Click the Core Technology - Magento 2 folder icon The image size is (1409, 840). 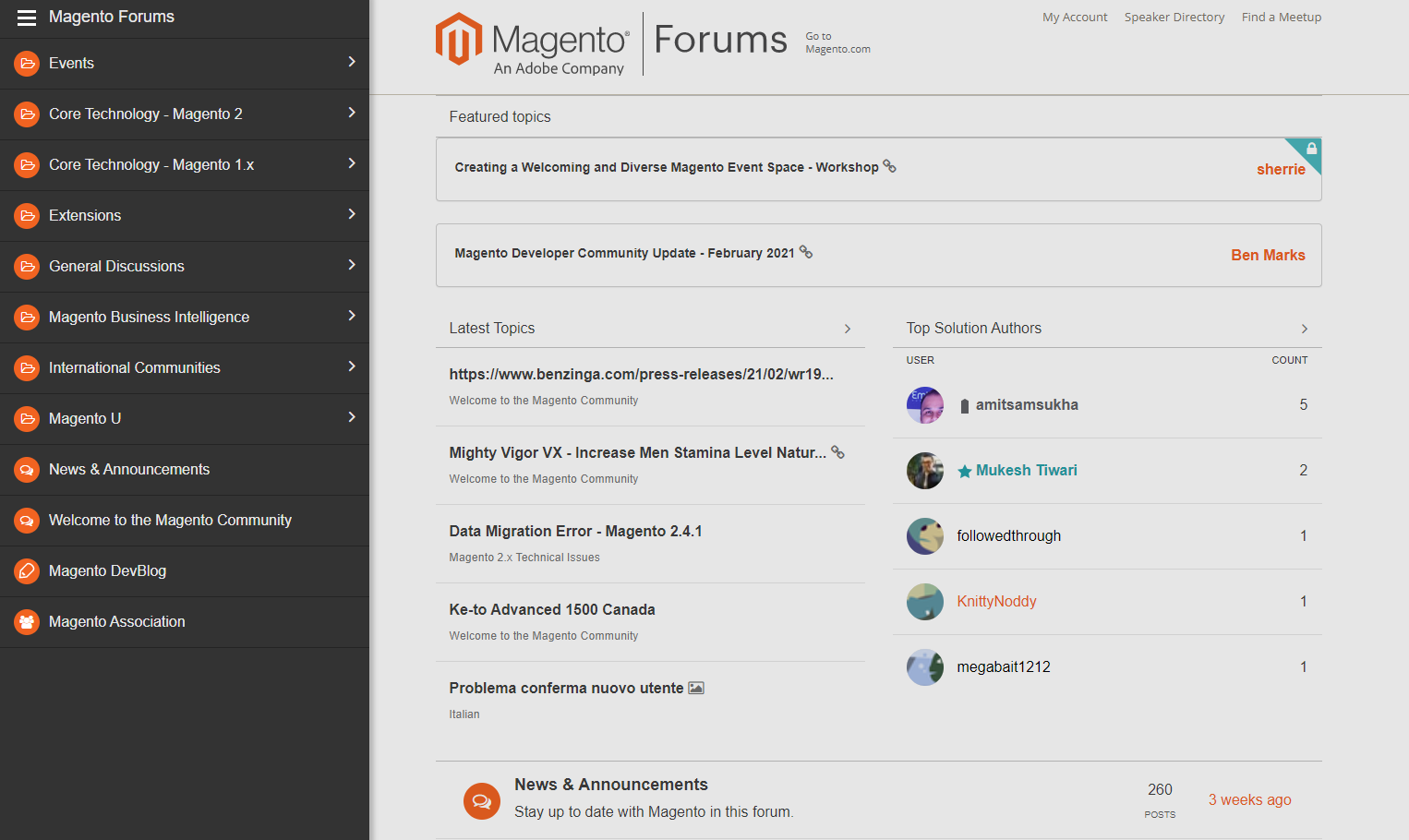point(27,114)
